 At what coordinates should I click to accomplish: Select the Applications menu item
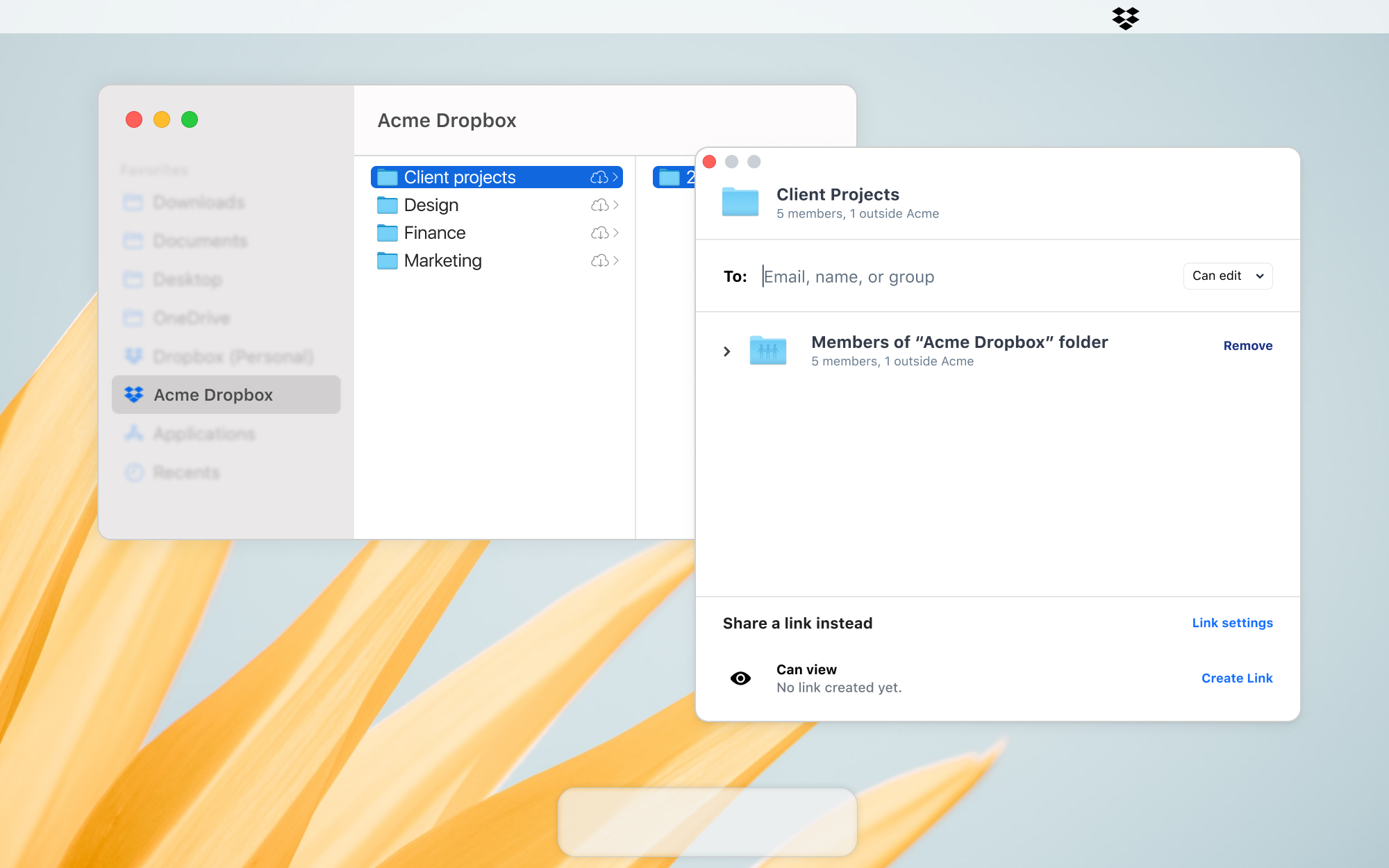[204, 433]
